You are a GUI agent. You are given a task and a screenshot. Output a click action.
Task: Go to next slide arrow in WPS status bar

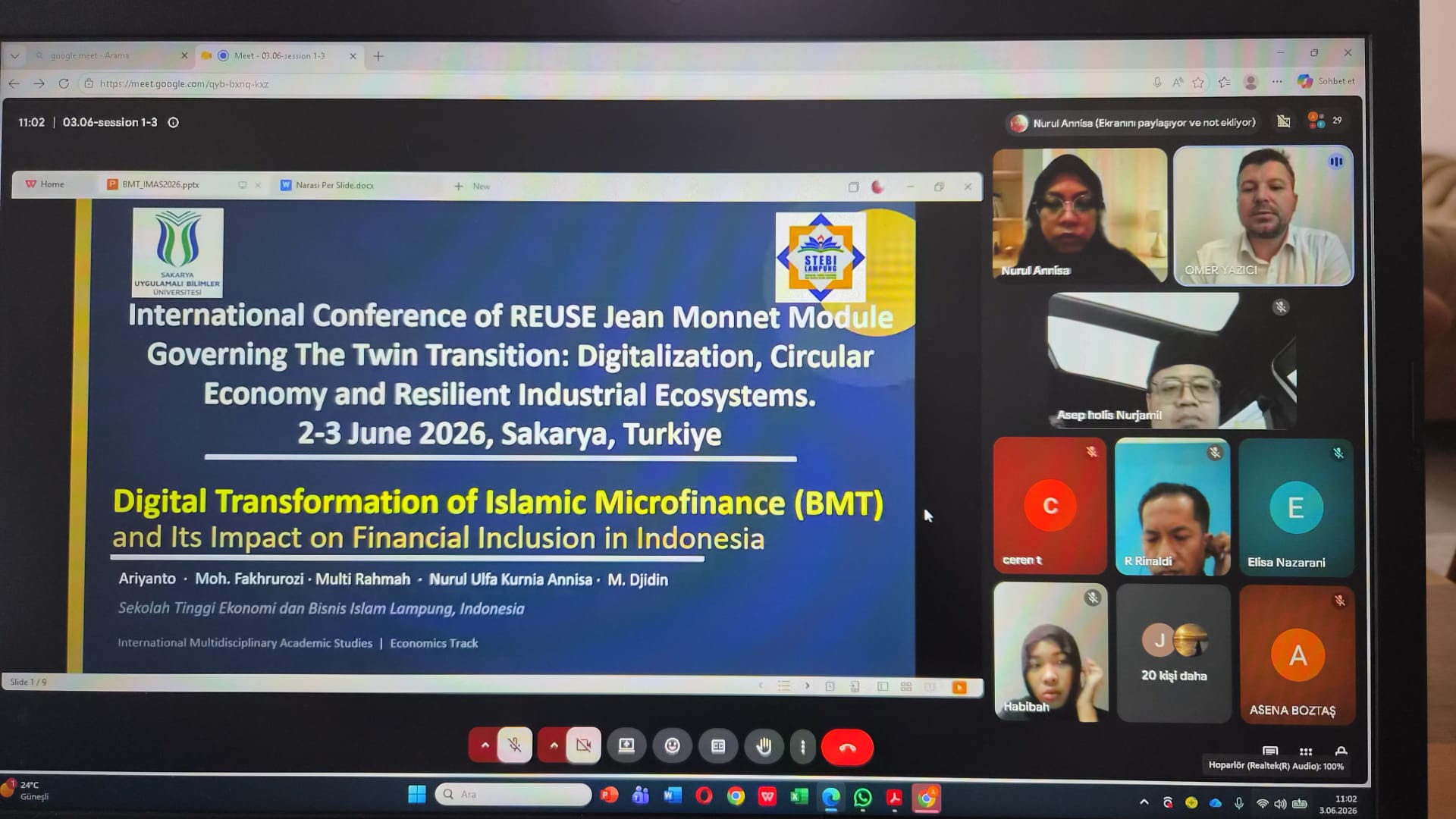tap(807, 686)
